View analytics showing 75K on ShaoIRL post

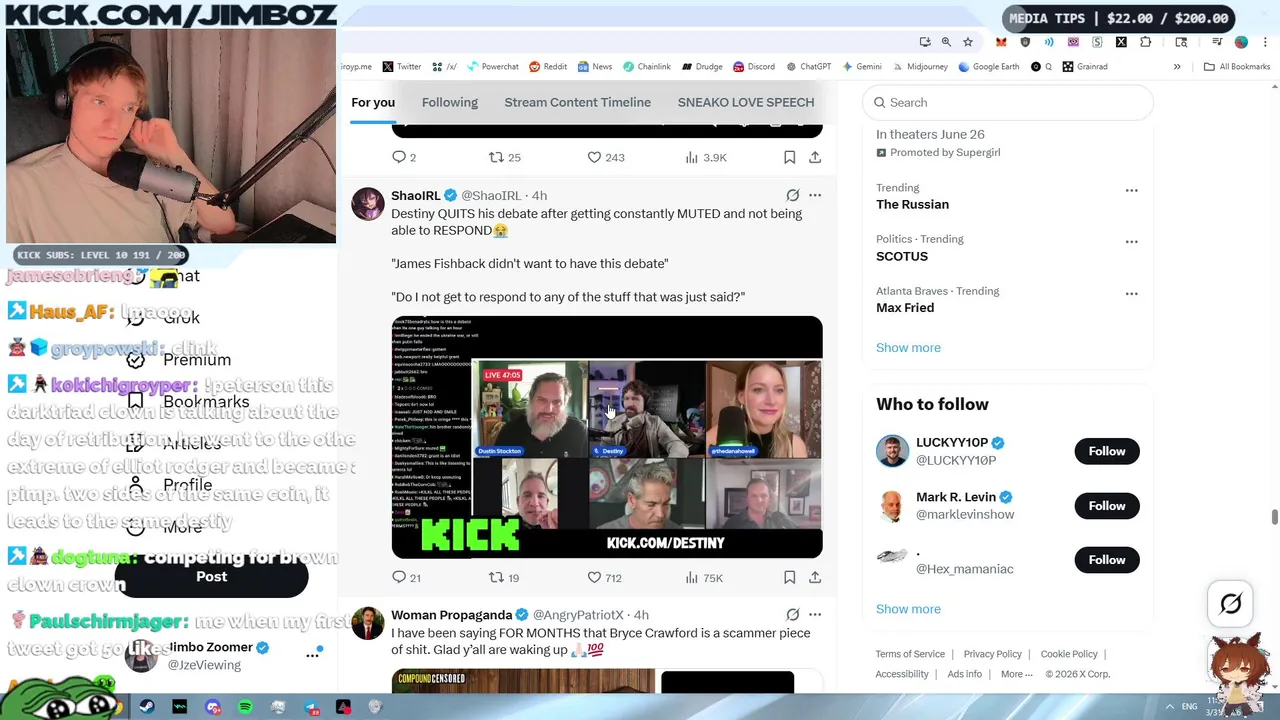703,577
